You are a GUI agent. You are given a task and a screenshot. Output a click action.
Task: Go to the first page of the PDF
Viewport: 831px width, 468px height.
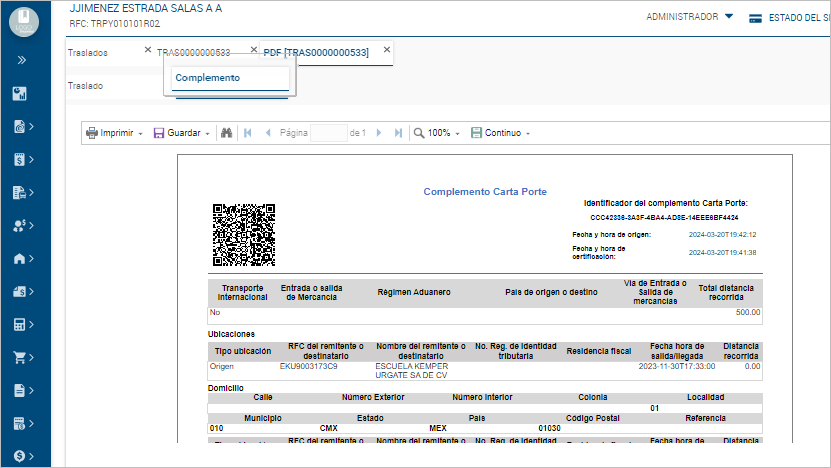tap(246, 133)
